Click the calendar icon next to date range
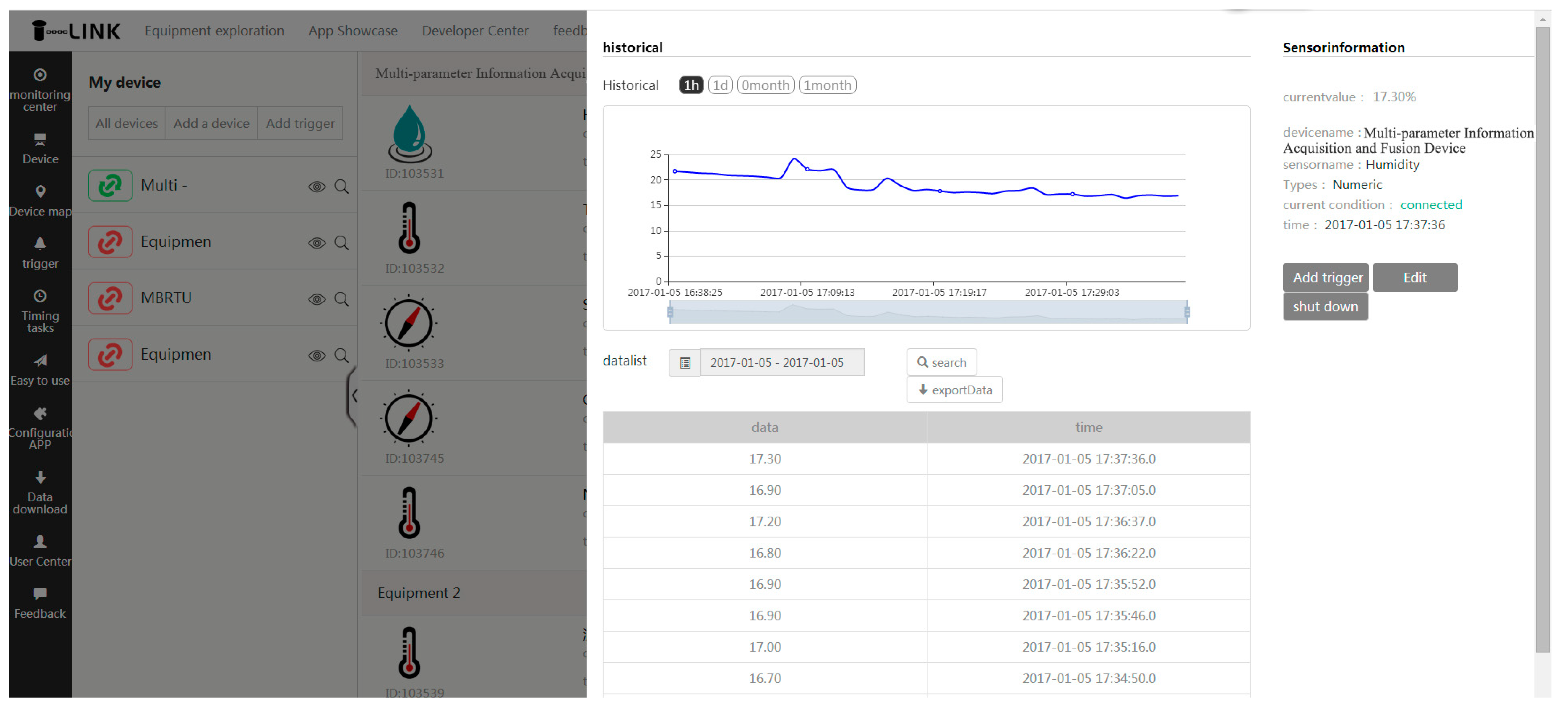1568x711 pixels. pyautogui.click(x=685, y=363)
